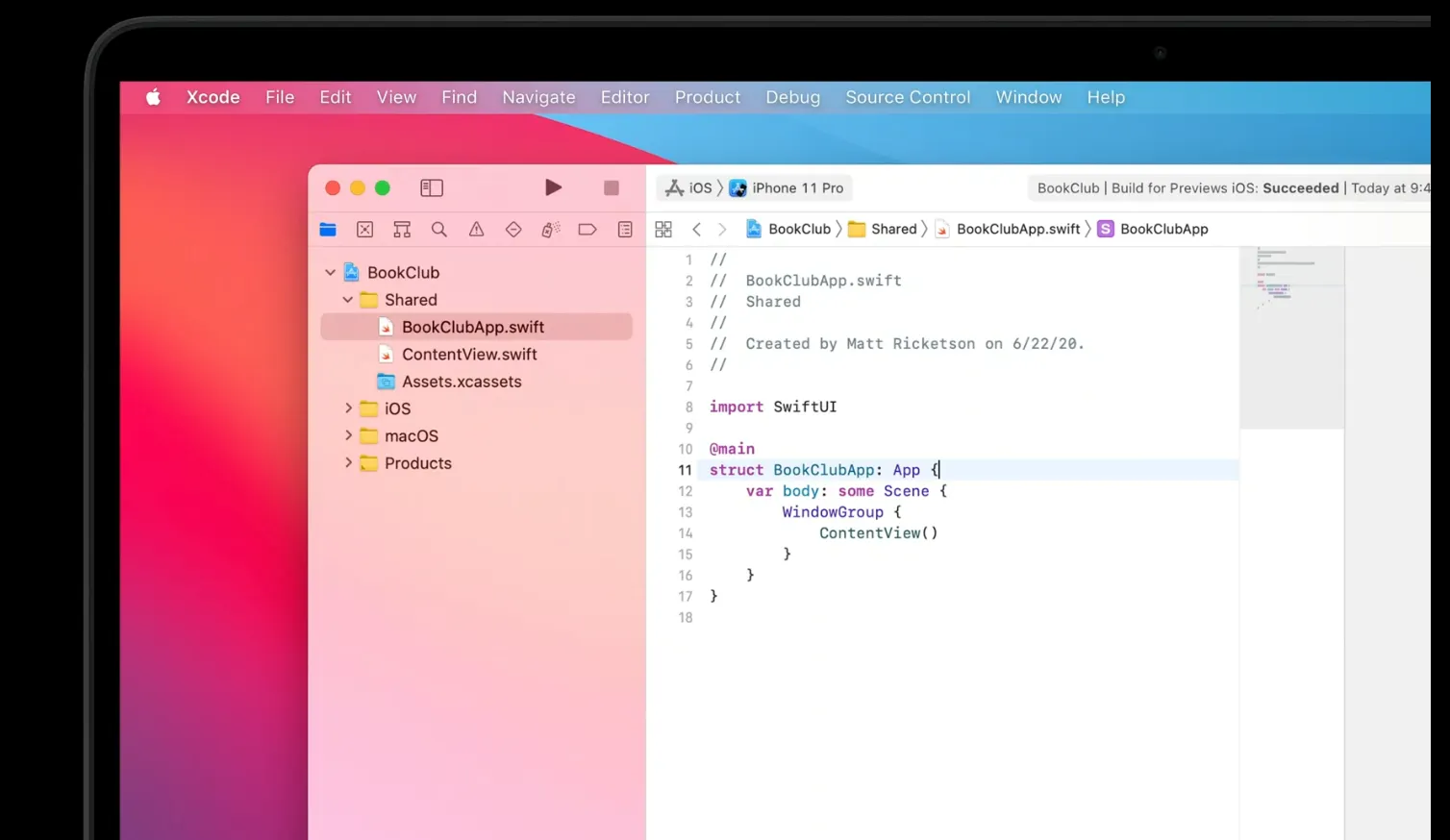Click BookClub project in jump bar

788,230
